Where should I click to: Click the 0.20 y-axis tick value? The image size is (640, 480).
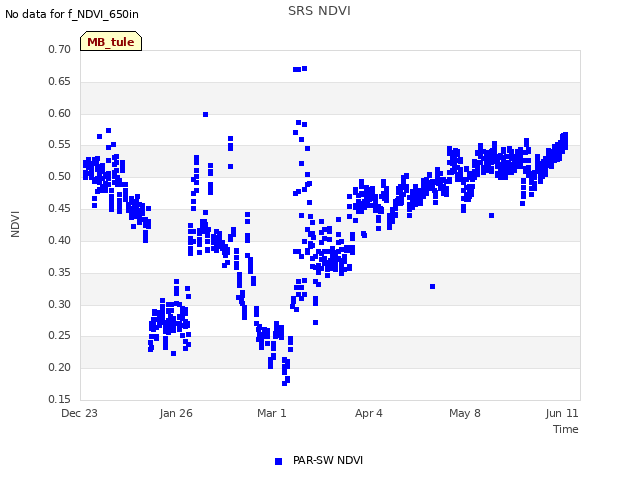[60, 367]
